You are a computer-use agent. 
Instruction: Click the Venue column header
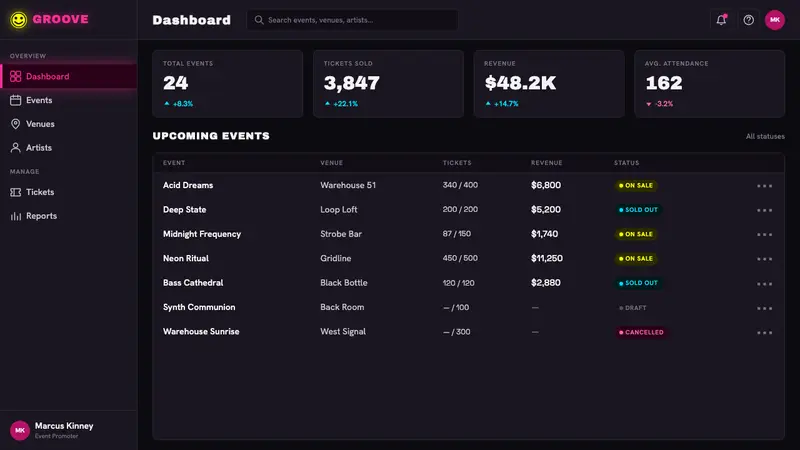(x=332, y=163)
